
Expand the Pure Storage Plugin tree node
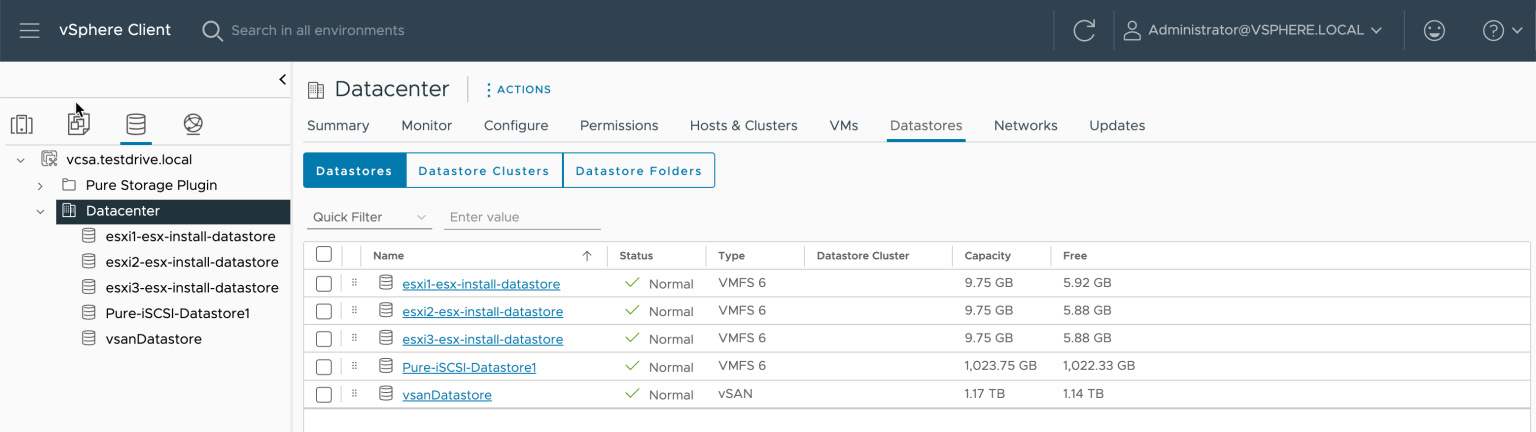(x=40, y=185)
